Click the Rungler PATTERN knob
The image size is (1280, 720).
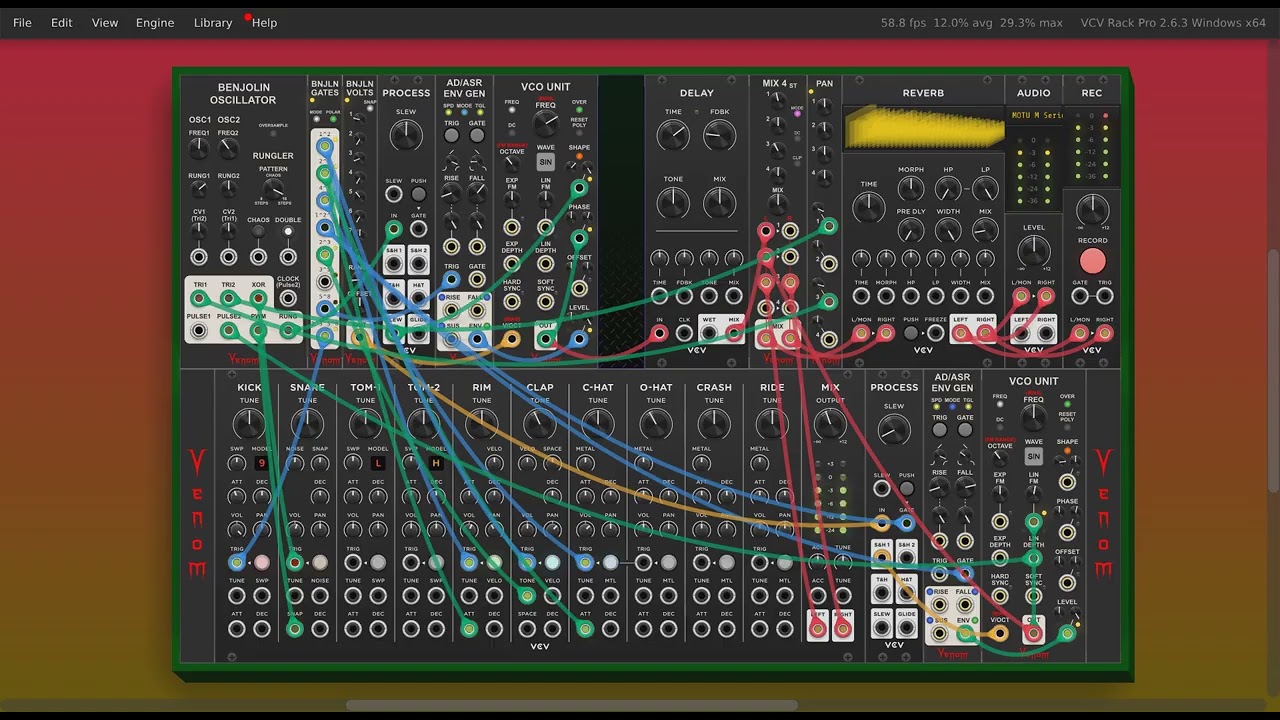(273, 188)
